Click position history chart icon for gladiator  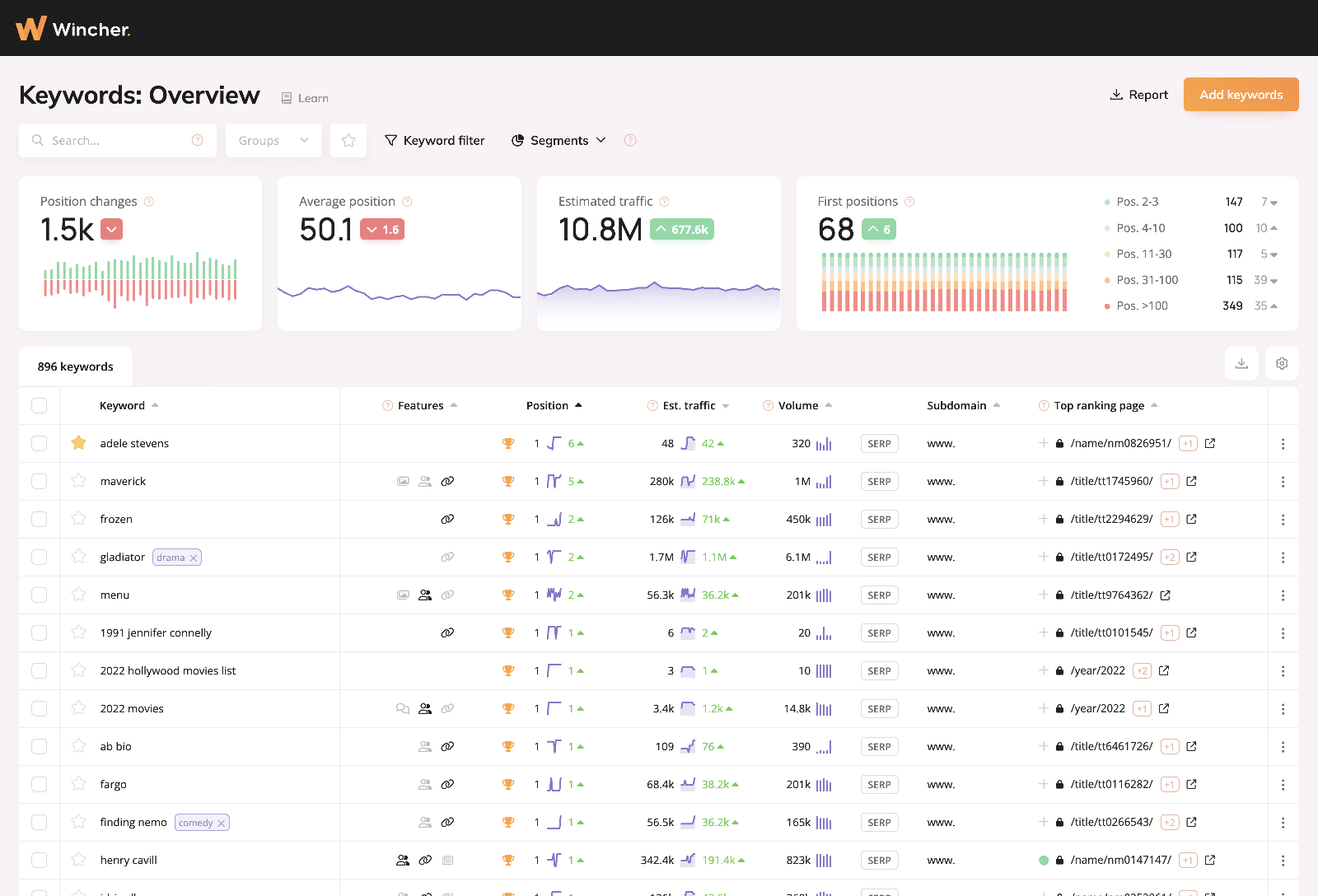tap(554, 558)
